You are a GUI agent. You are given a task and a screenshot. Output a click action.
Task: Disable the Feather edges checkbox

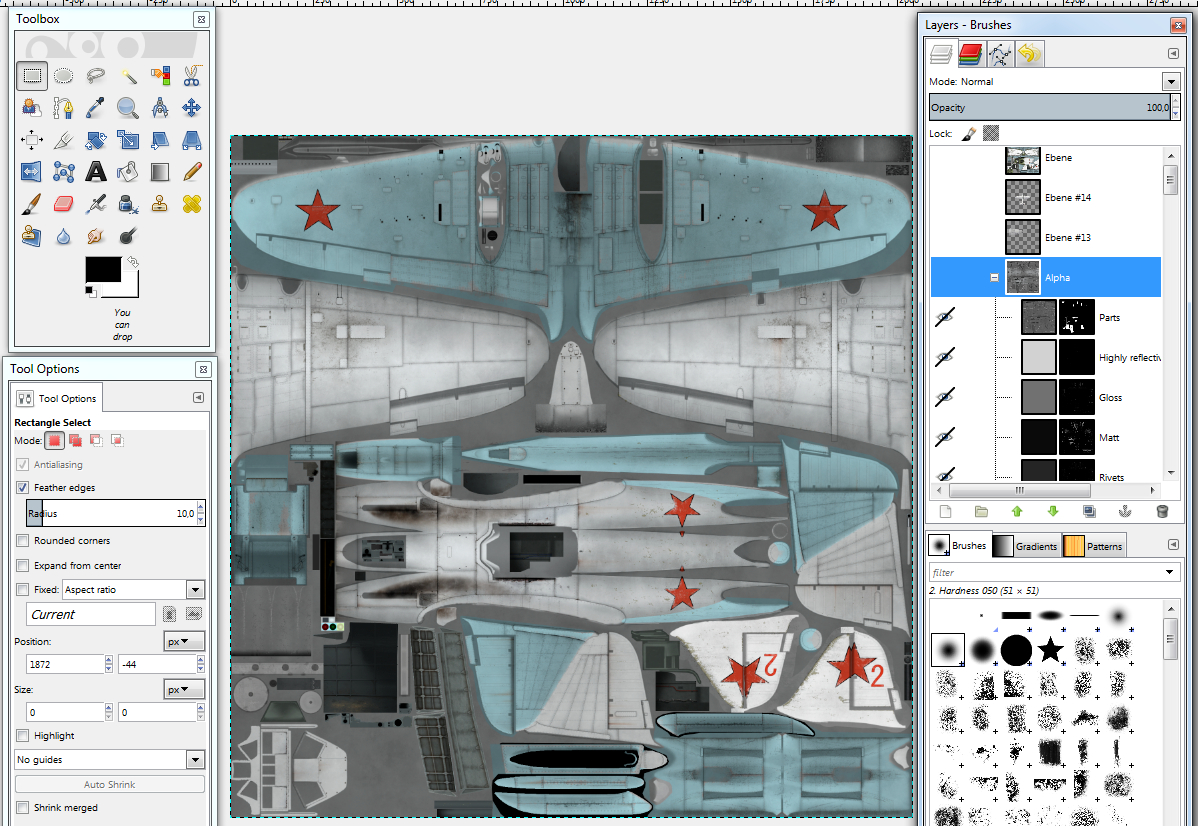[22, 488]
